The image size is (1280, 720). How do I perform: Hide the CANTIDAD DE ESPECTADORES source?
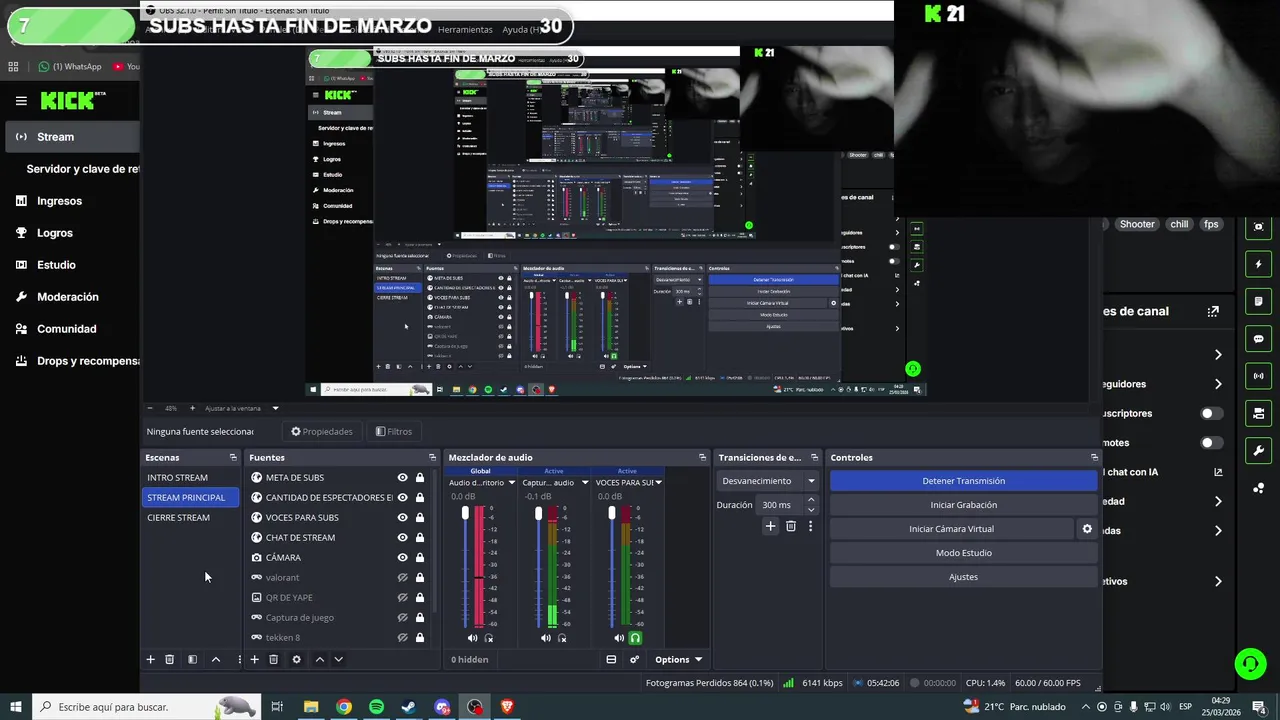[x=403, y=498]
